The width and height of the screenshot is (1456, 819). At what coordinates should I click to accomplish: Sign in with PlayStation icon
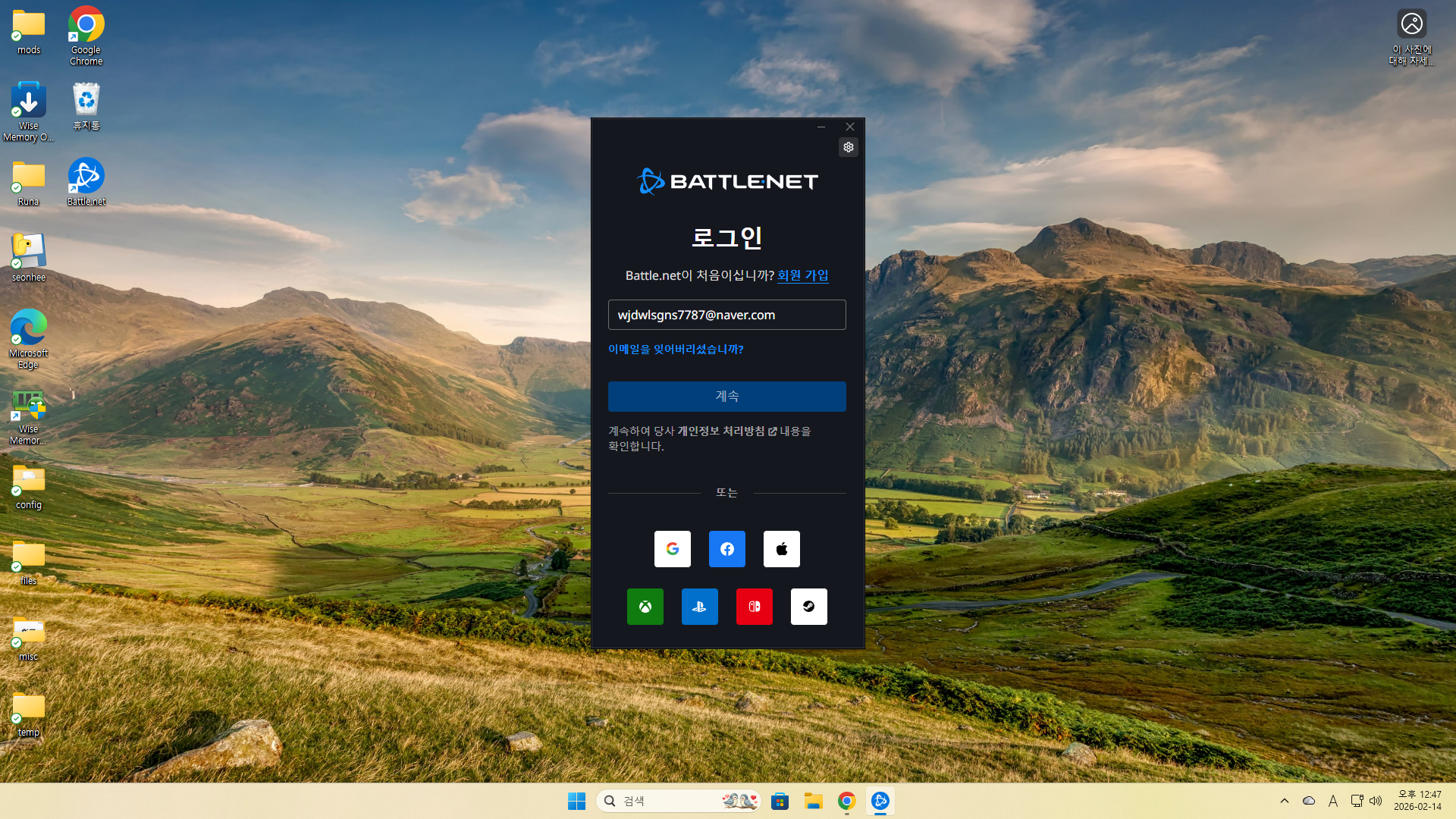(x=699, y=607)
